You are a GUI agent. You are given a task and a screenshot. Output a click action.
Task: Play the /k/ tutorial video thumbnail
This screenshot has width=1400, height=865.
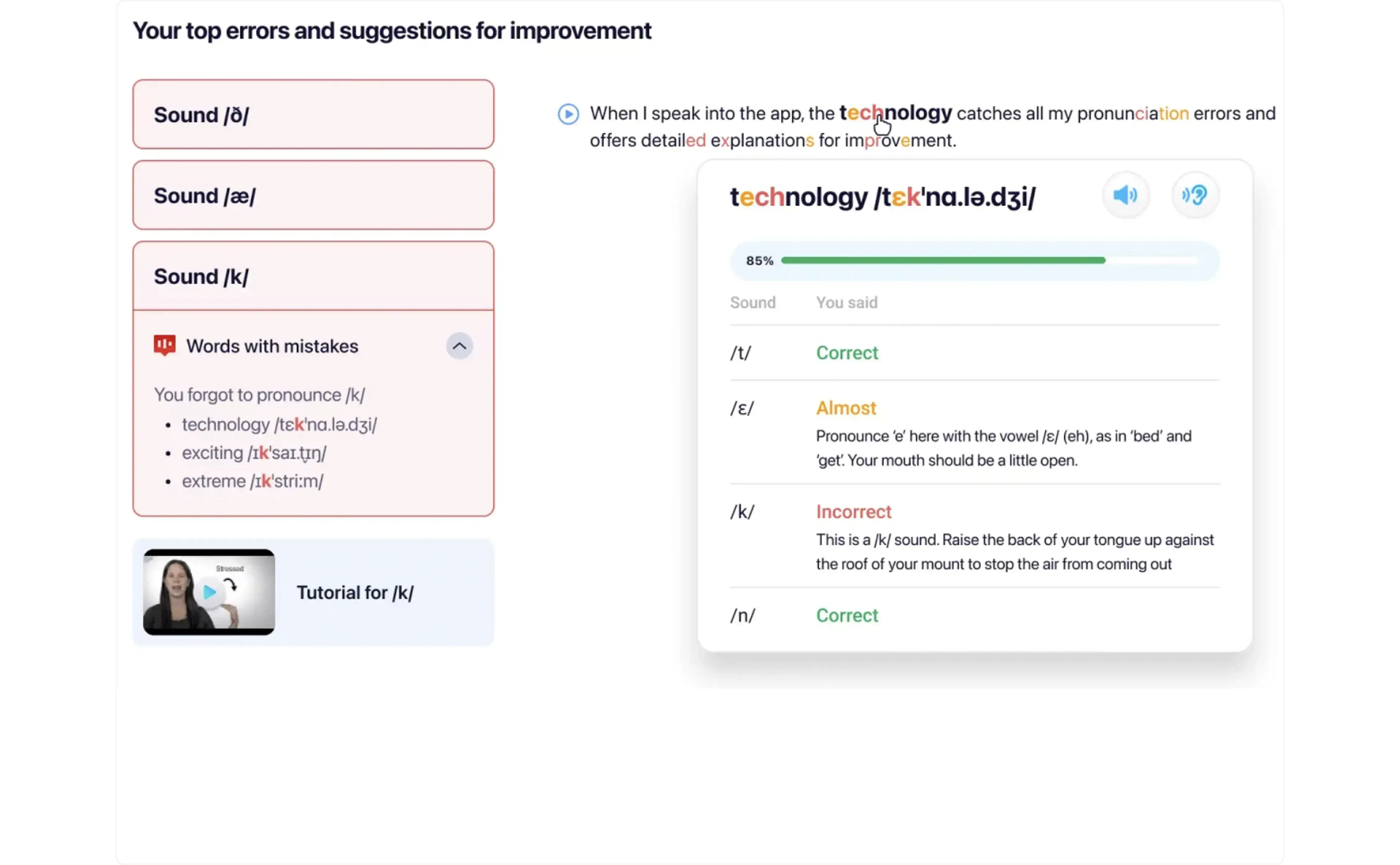click(209, 592)
